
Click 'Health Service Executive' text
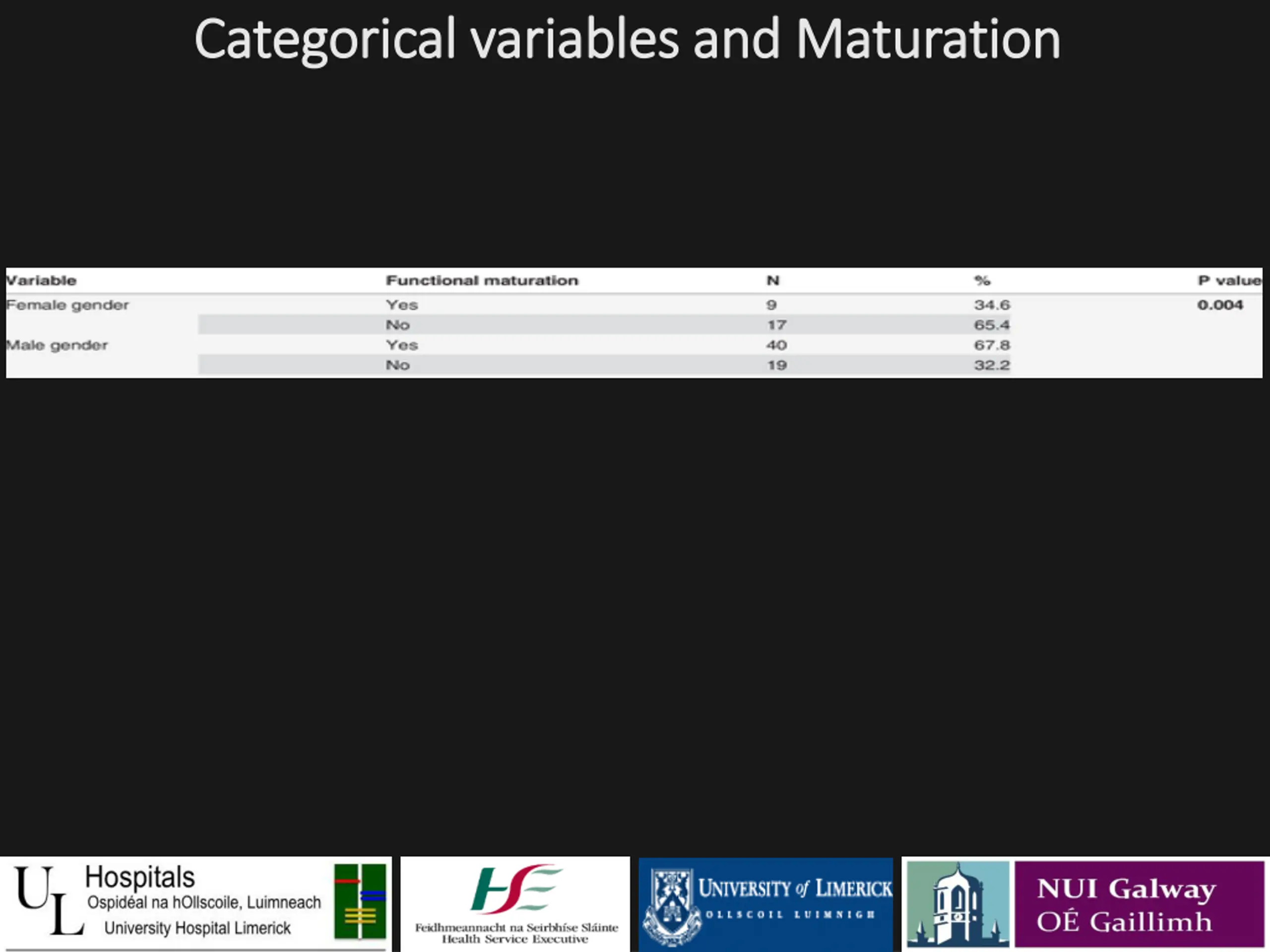coord(515,940)
